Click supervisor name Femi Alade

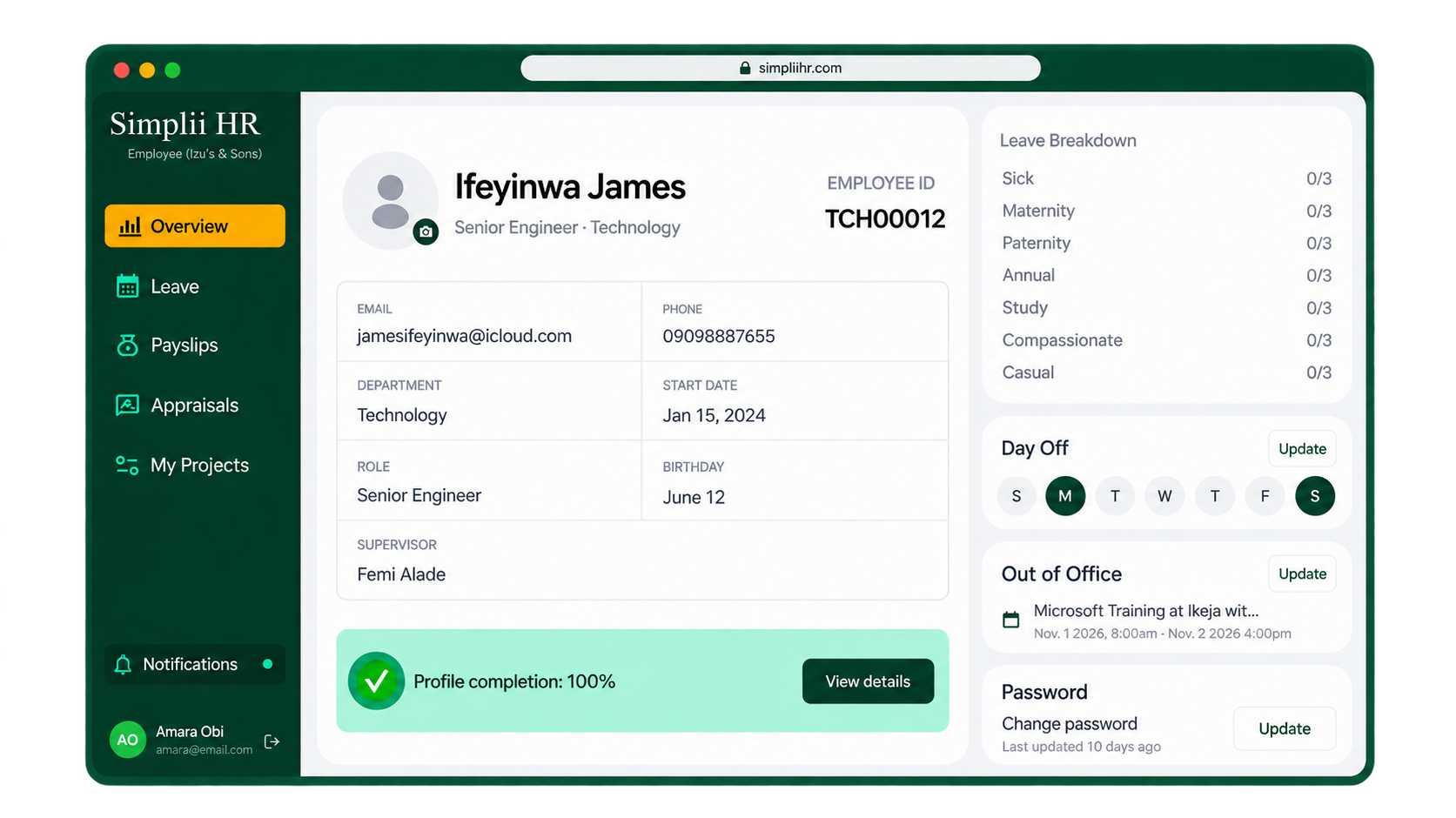coord(401,574)
